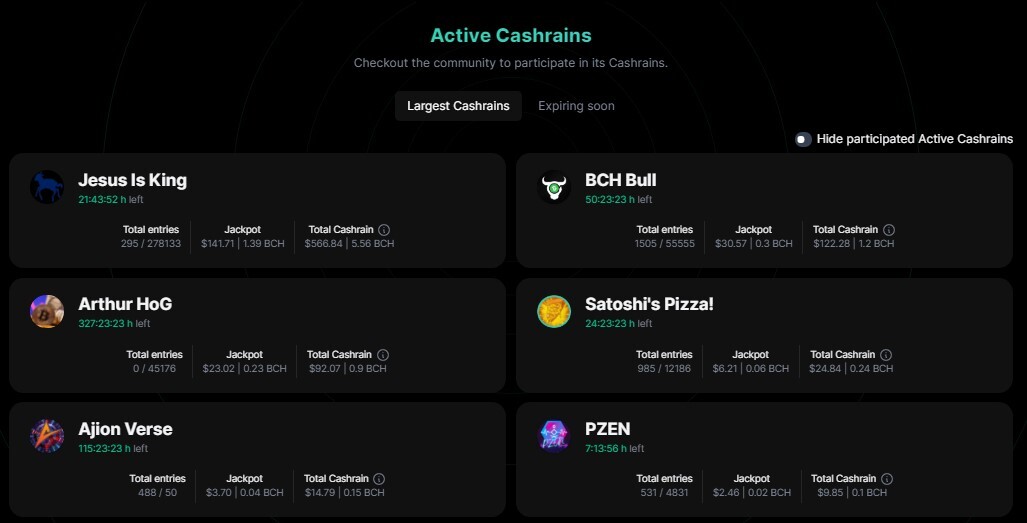Viewport: 1027px width, 523px height.
Task: Switch to the Expiring soon tab
Action: 576,106
